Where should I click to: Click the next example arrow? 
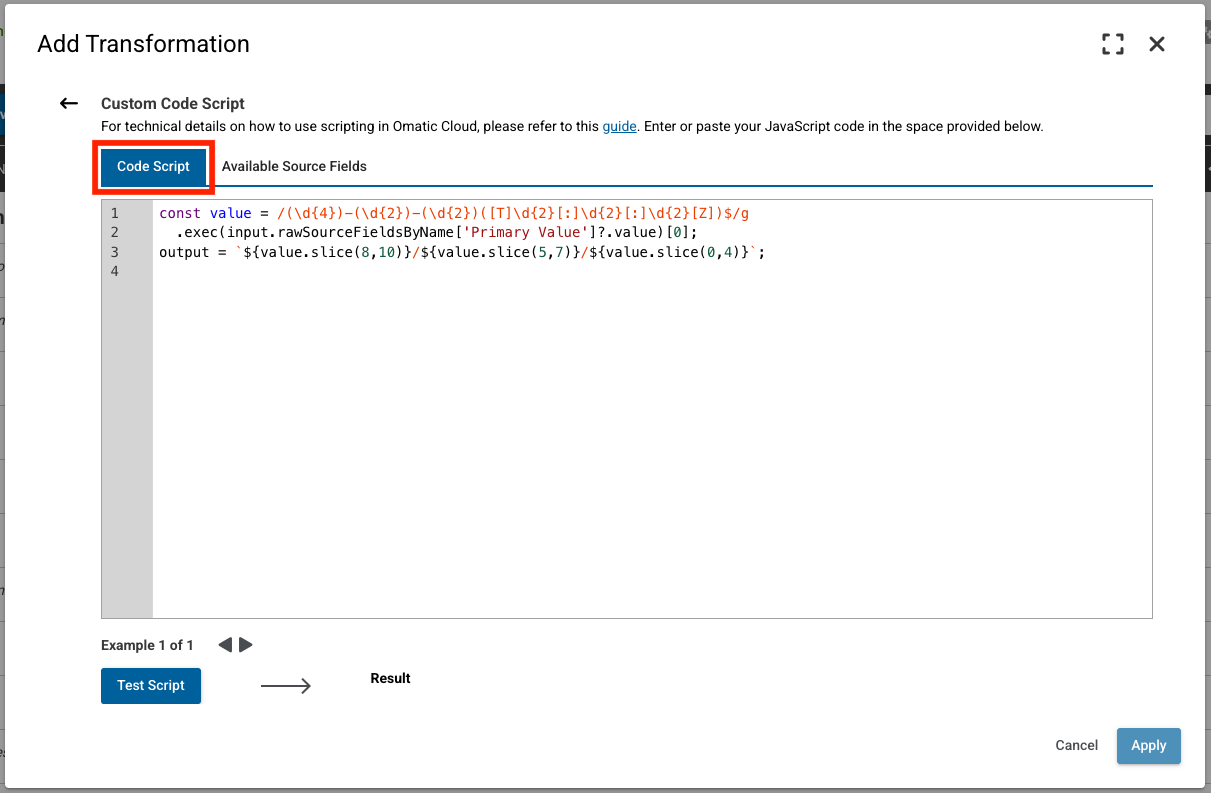[x=246, y=645]
